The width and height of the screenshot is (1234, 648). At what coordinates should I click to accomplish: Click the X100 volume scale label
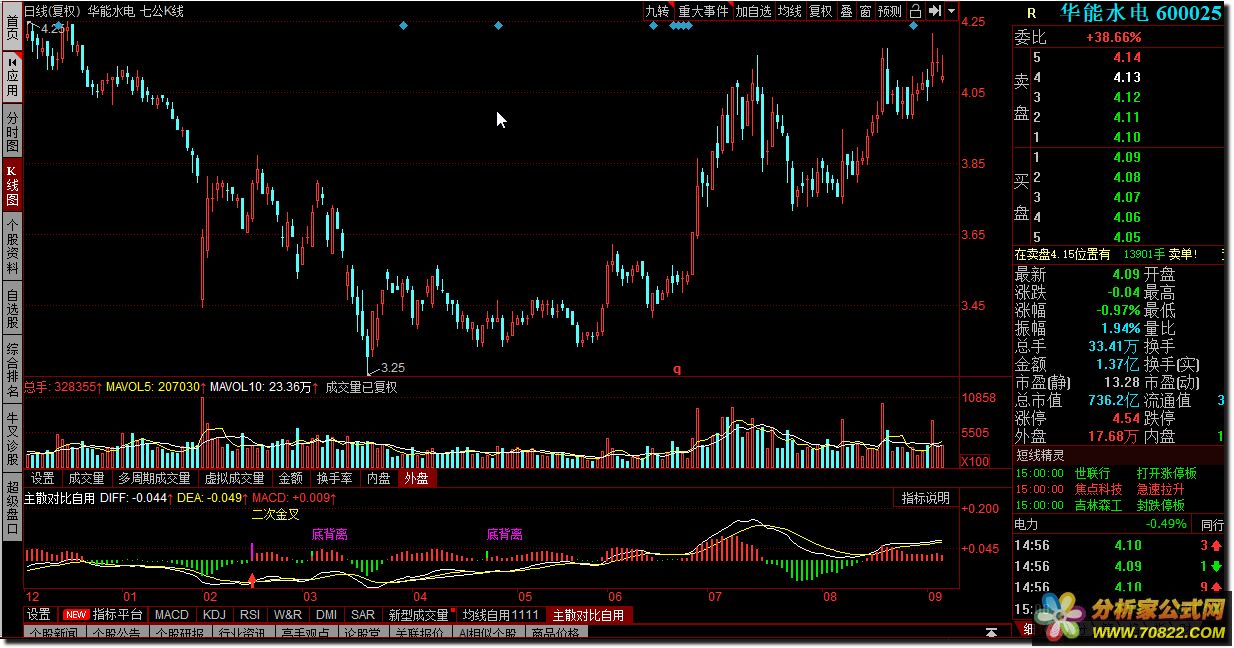tap(976, 462)
